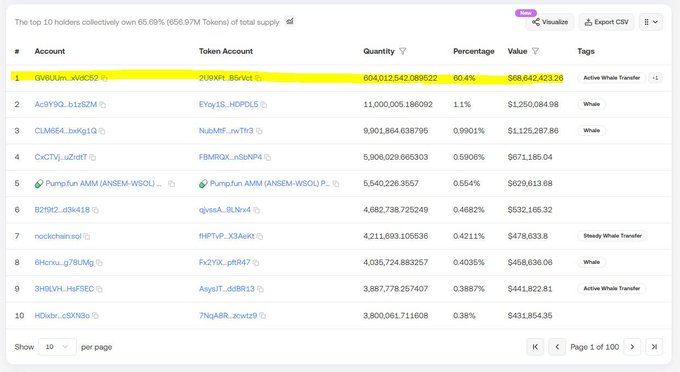Image resolution: width=680 pixels, height=372 pixels.
Task: Open account Ac9Y9Q...b1zSZM
Action: click(x=65, y=104)
